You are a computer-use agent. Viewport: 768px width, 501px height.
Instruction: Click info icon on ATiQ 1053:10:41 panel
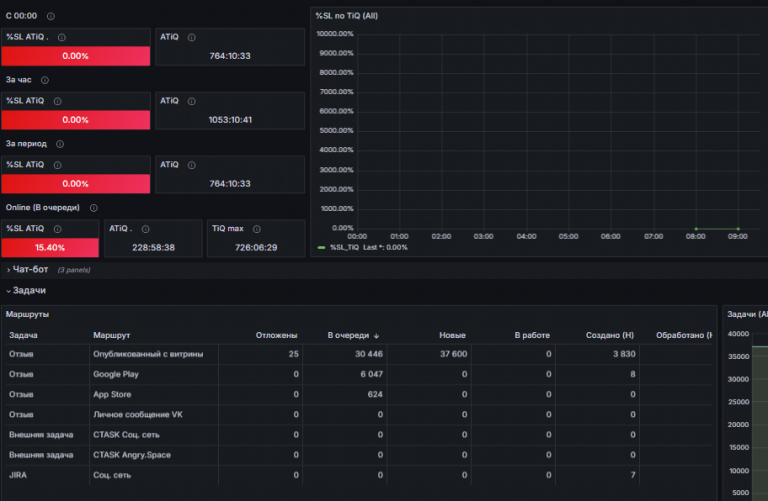pyautogui.click(x=192, y=101)
